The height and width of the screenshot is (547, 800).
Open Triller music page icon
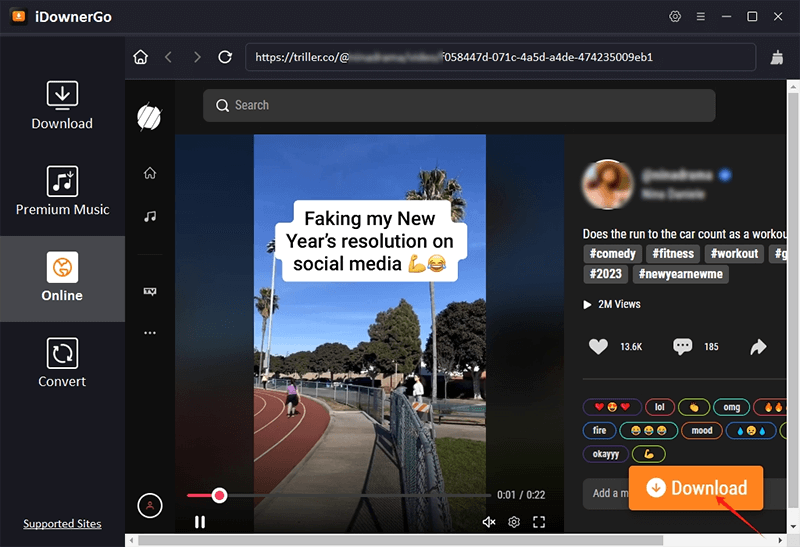[150, 217]
